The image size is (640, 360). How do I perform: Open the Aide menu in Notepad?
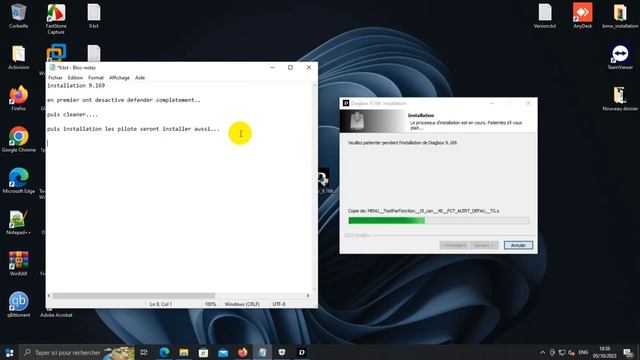[x=140, y=78]
